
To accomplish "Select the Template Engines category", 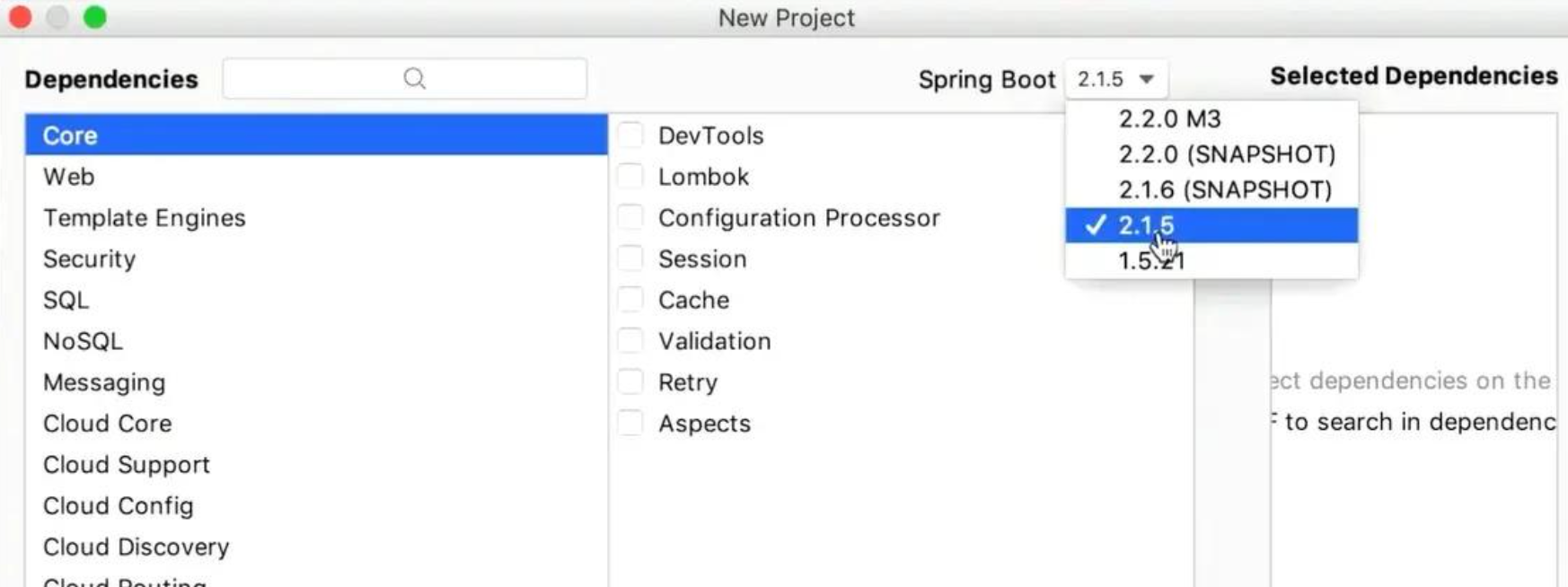I will point(145,218).
